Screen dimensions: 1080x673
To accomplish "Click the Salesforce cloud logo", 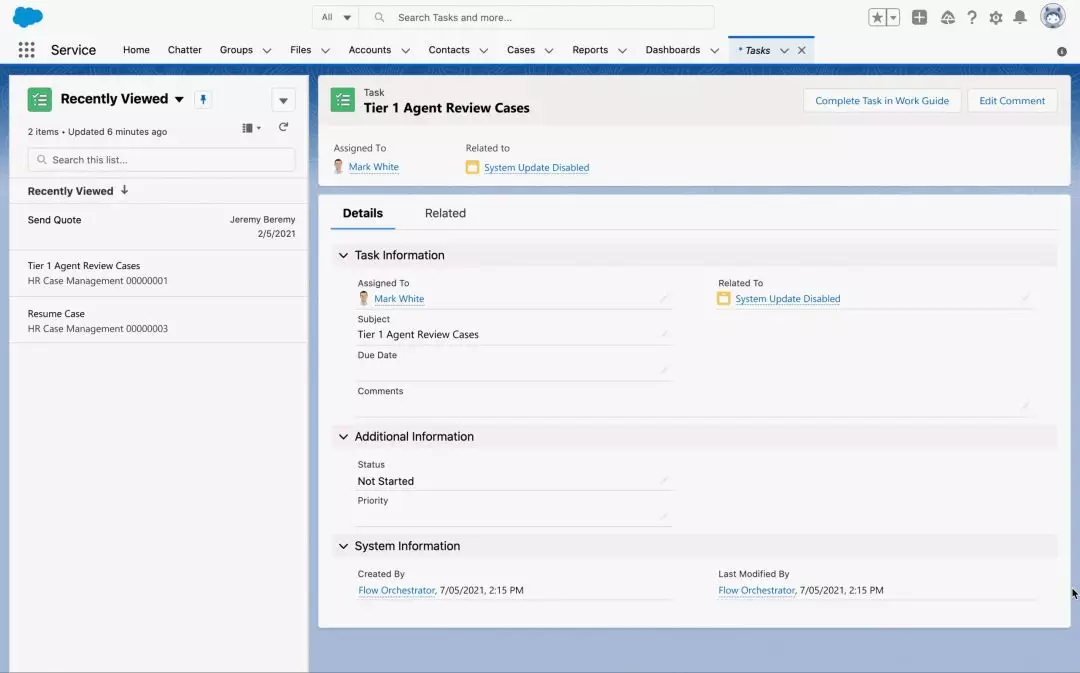I will (28, 17).
